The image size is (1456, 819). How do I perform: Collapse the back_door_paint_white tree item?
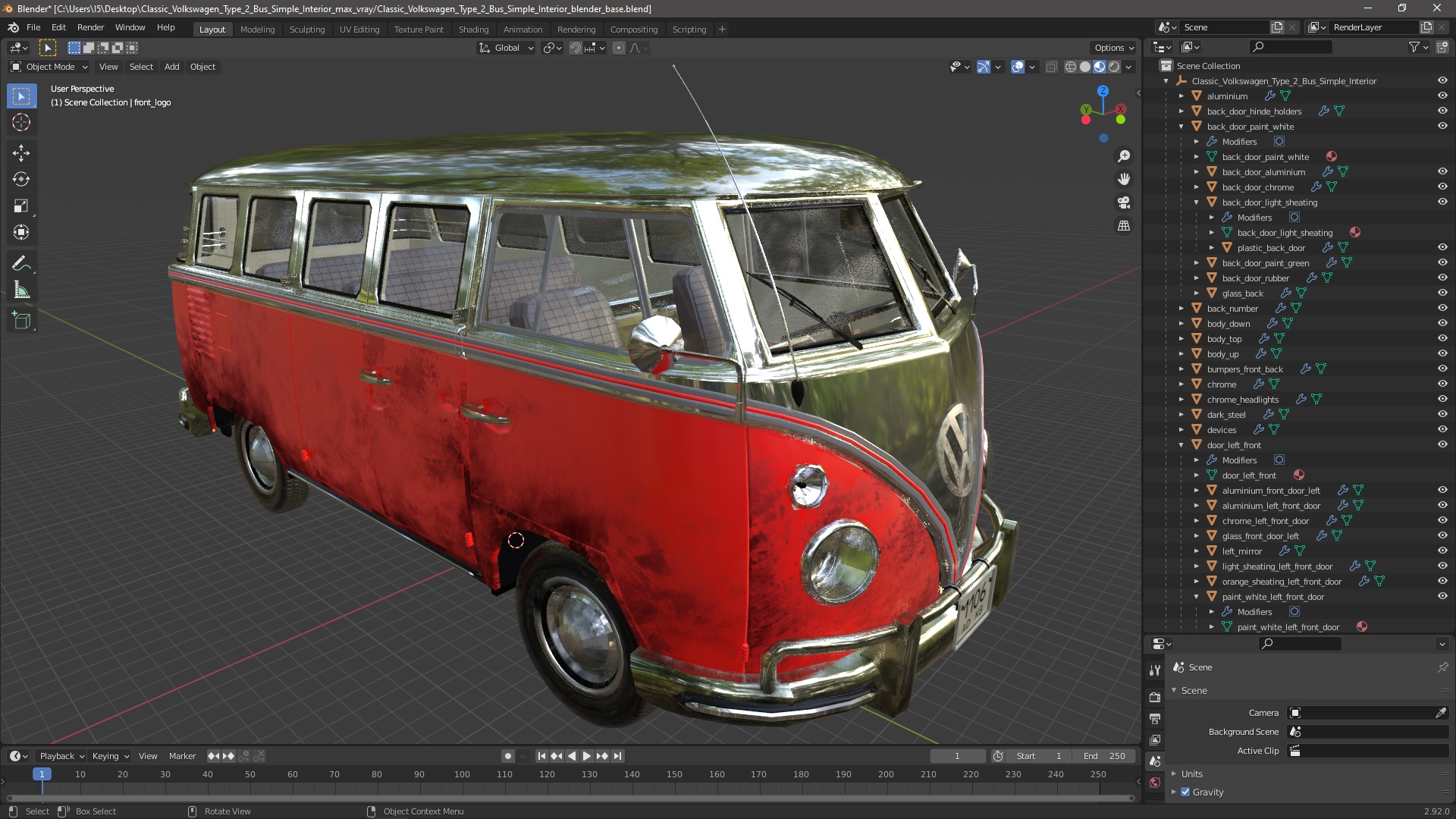pos(1181,127)
